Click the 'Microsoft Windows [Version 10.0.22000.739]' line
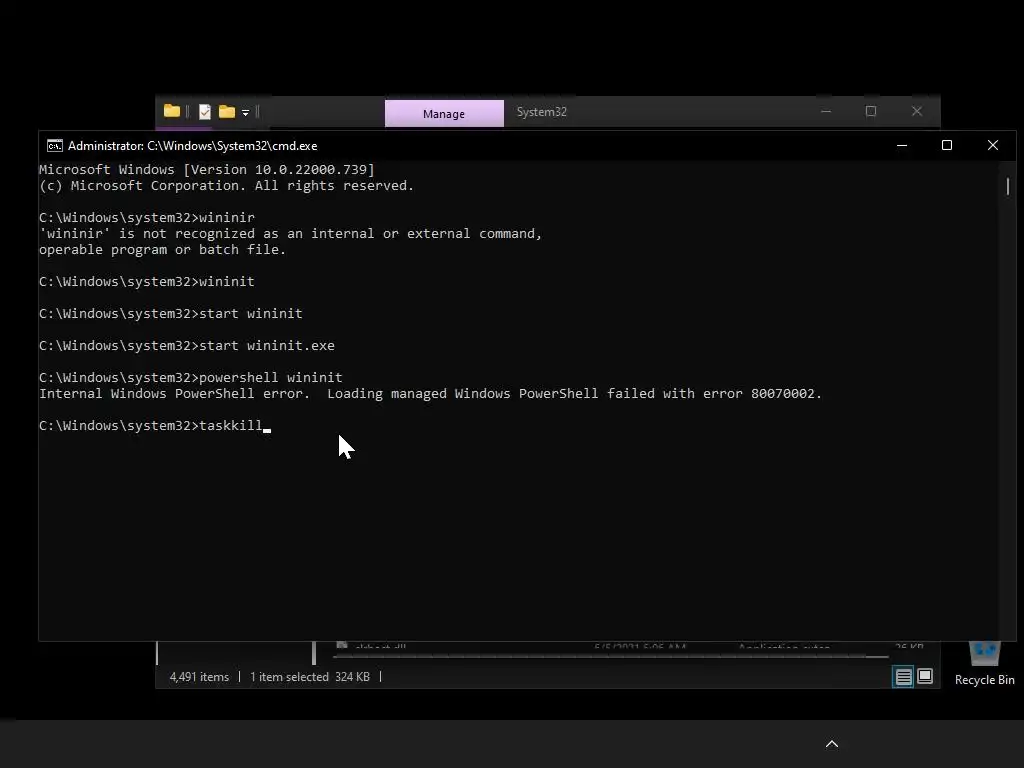 pyautogui.click(x=207, y=170)
